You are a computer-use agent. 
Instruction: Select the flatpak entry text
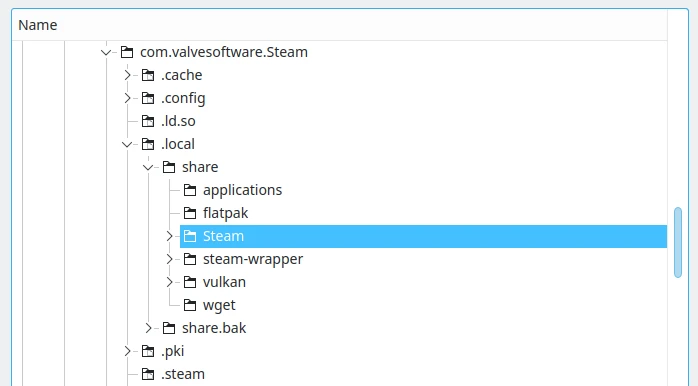(226, 213)
